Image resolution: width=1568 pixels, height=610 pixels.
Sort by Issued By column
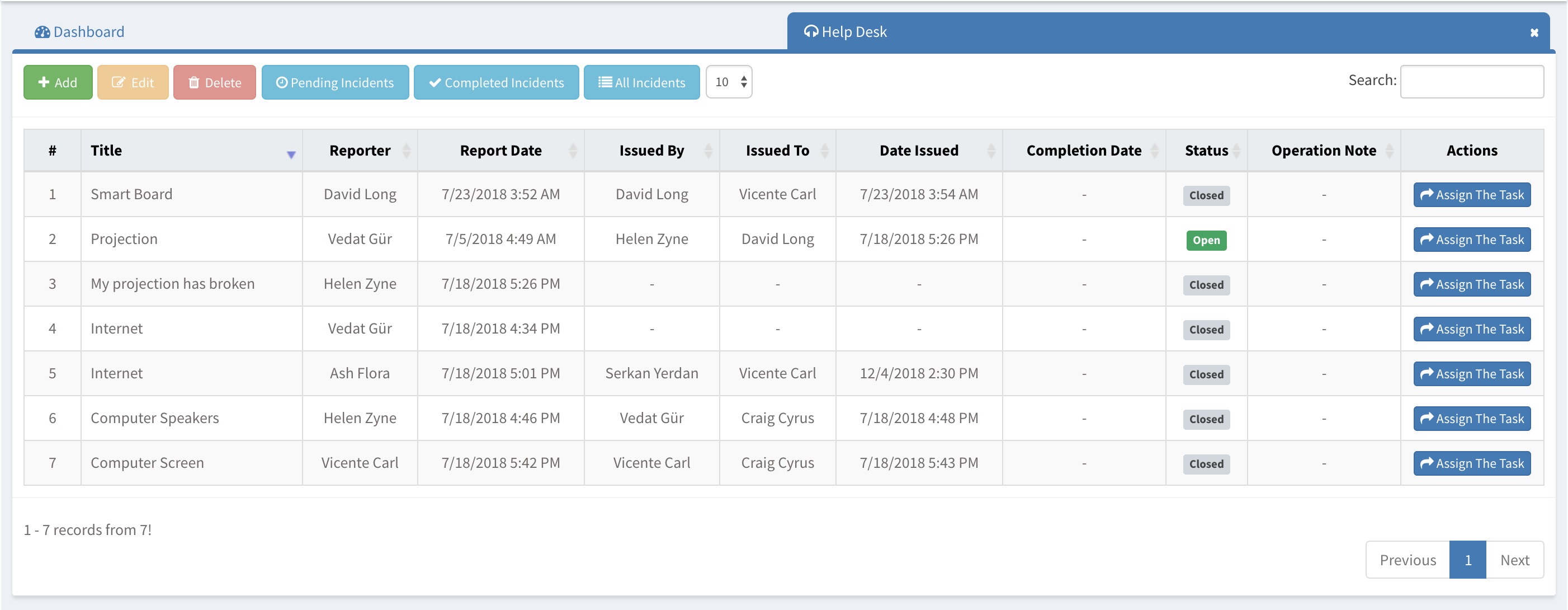[x=651, y=151]
